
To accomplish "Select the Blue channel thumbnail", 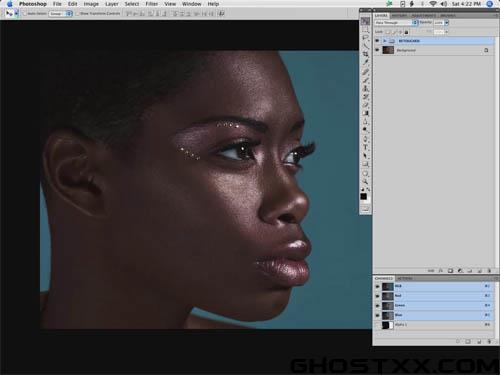I will 388,315.
